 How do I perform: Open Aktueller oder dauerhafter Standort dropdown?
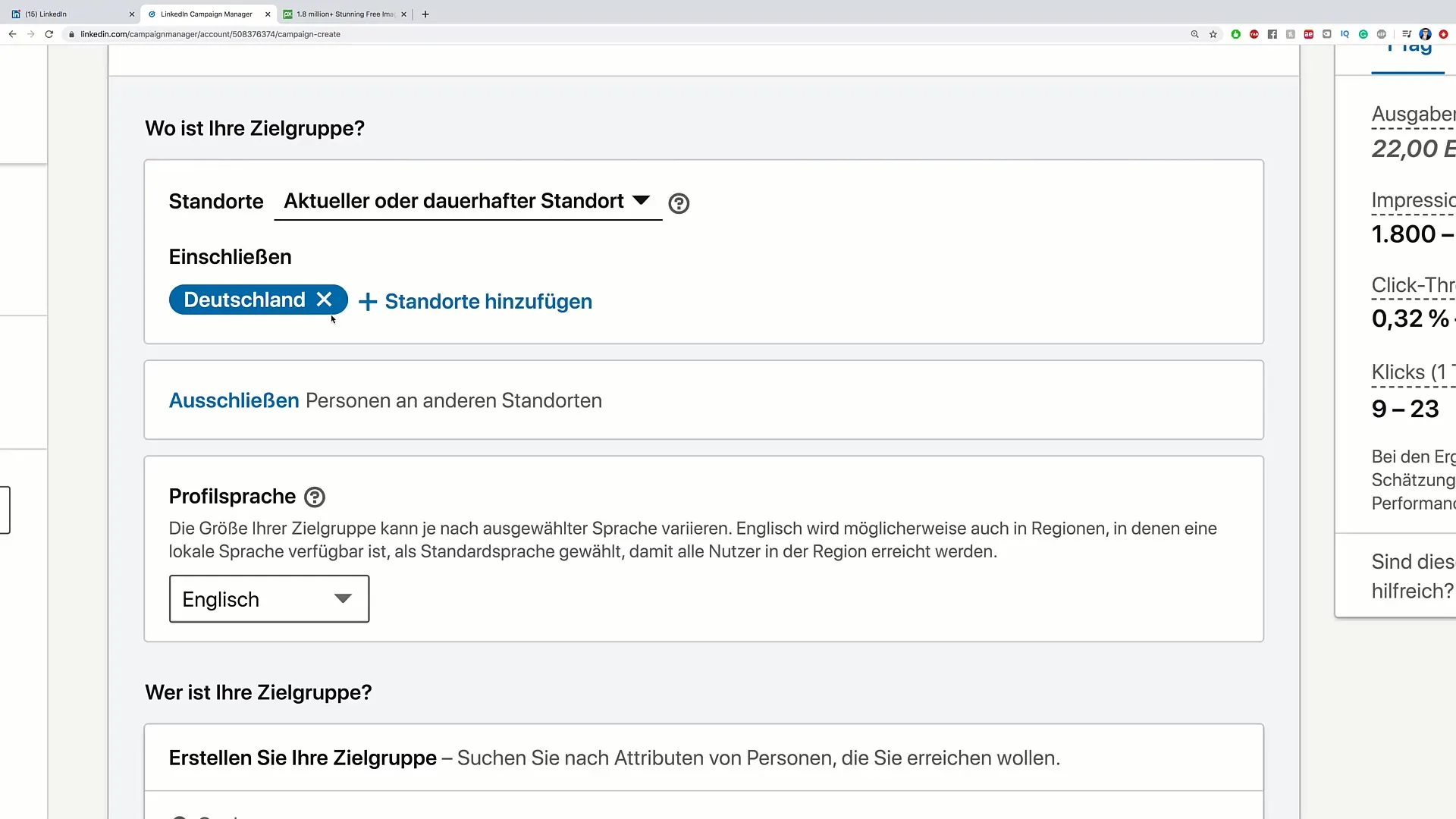coord(468,201)
